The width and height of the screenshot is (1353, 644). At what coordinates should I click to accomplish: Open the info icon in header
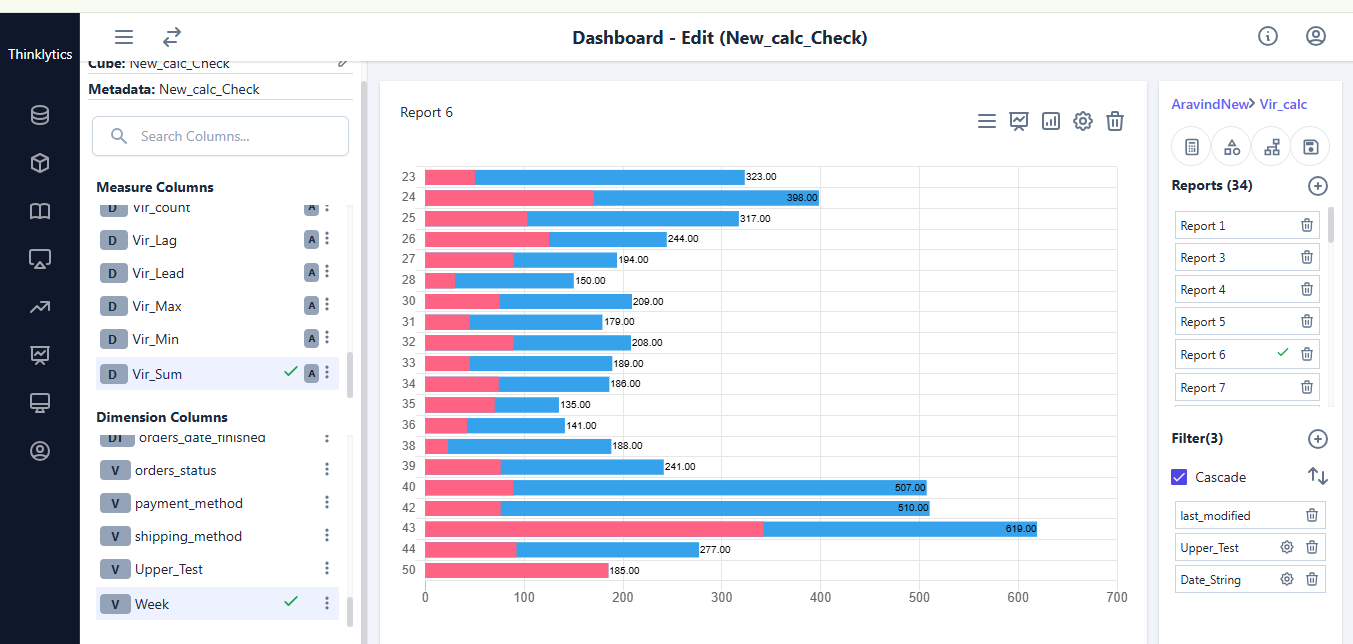tap(1268, 37)
